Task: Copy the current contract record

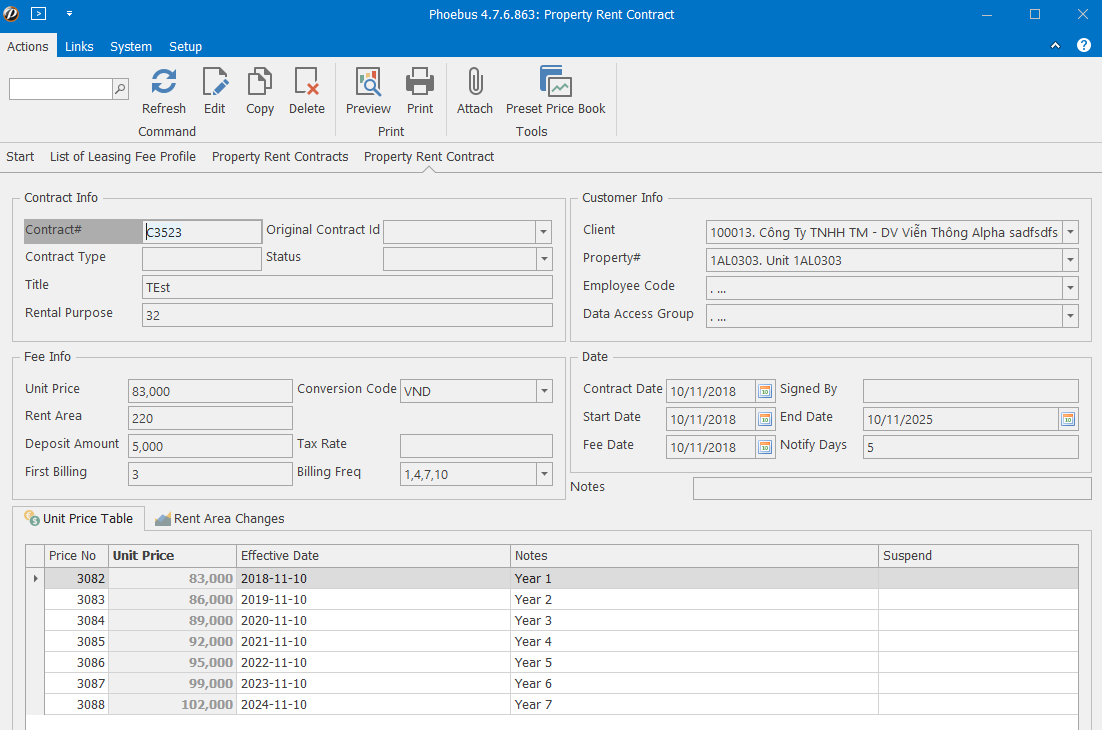Action: click(260, 83)
